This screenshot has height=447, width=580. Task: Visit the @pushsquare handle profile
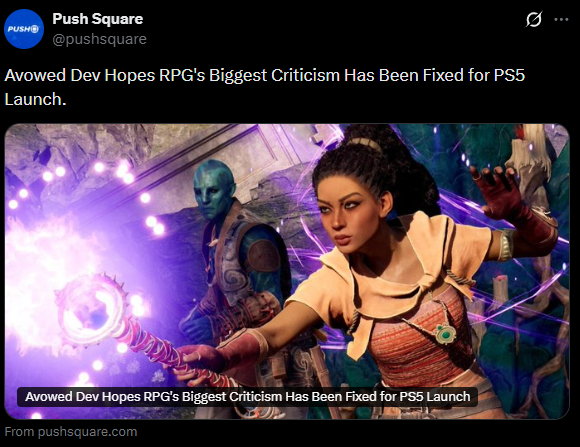click(x=100, y=39)
